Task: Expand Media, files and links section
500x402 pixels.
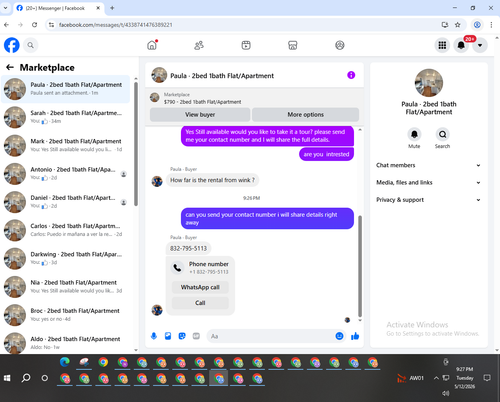Action: click(429, 183)
